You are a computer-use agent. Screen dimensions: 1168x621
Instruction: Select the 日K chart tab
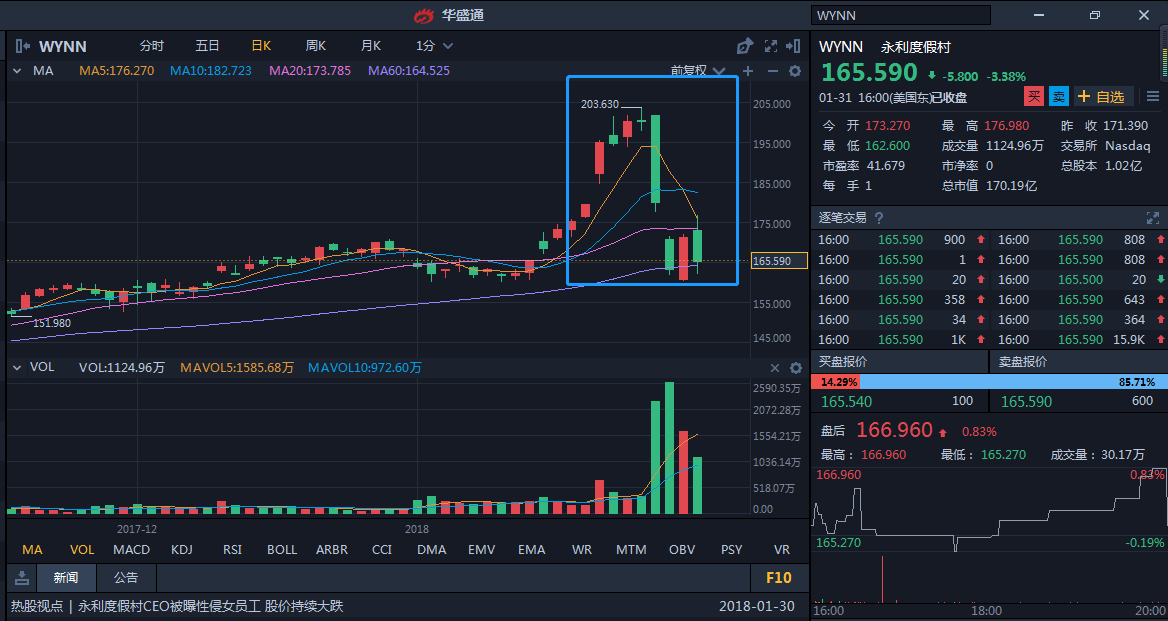[x=261, y=46]
